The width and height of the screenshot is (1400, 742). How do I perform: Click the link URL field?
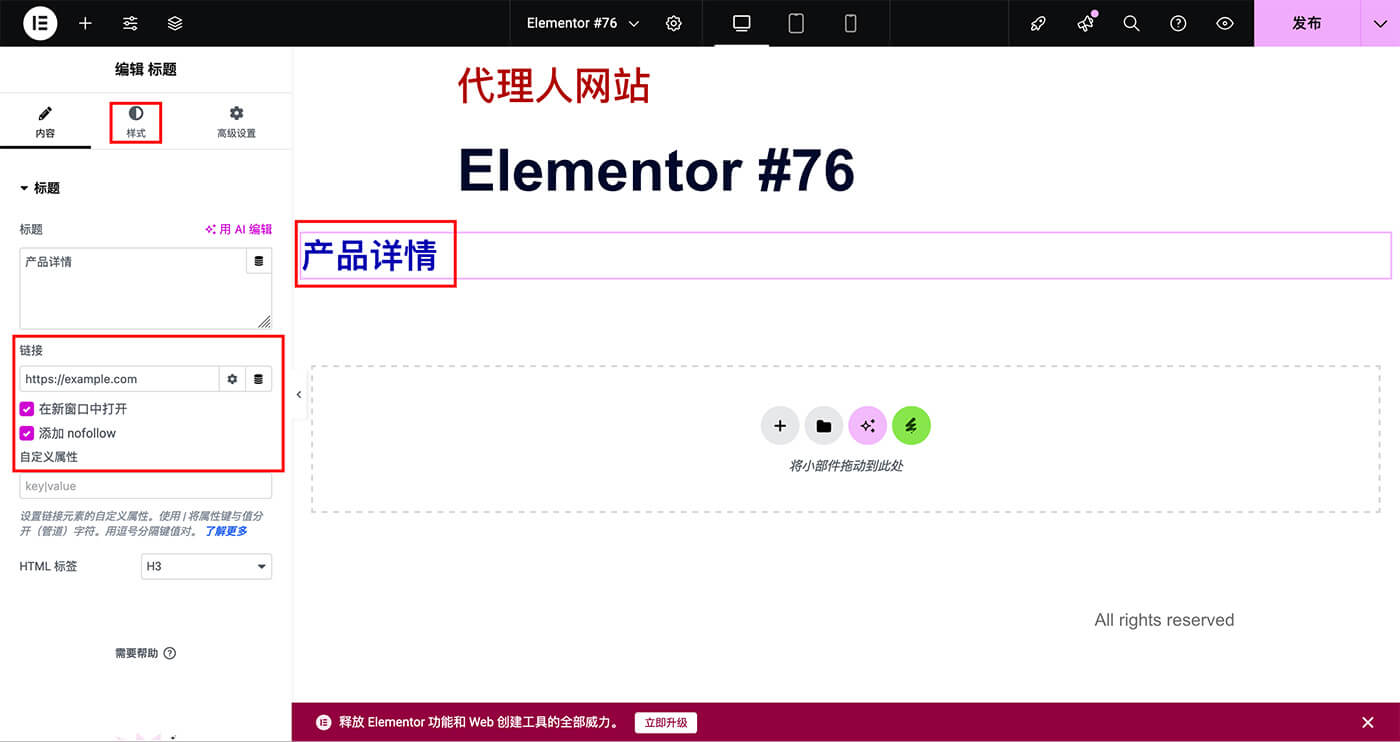coord(120,379)
